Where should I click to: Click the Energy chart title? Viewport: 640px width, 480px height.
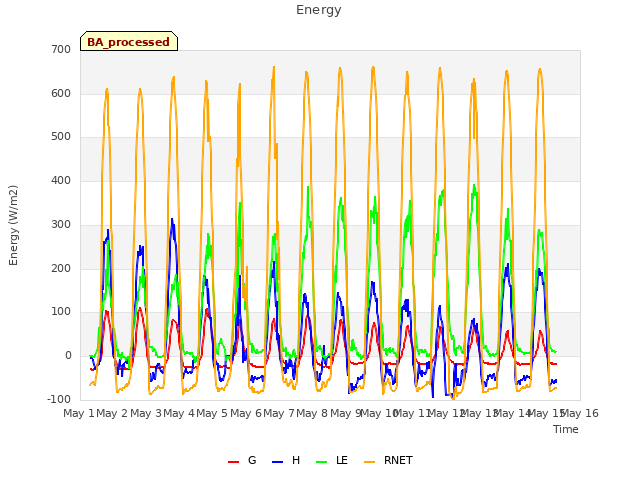(319, 10)
